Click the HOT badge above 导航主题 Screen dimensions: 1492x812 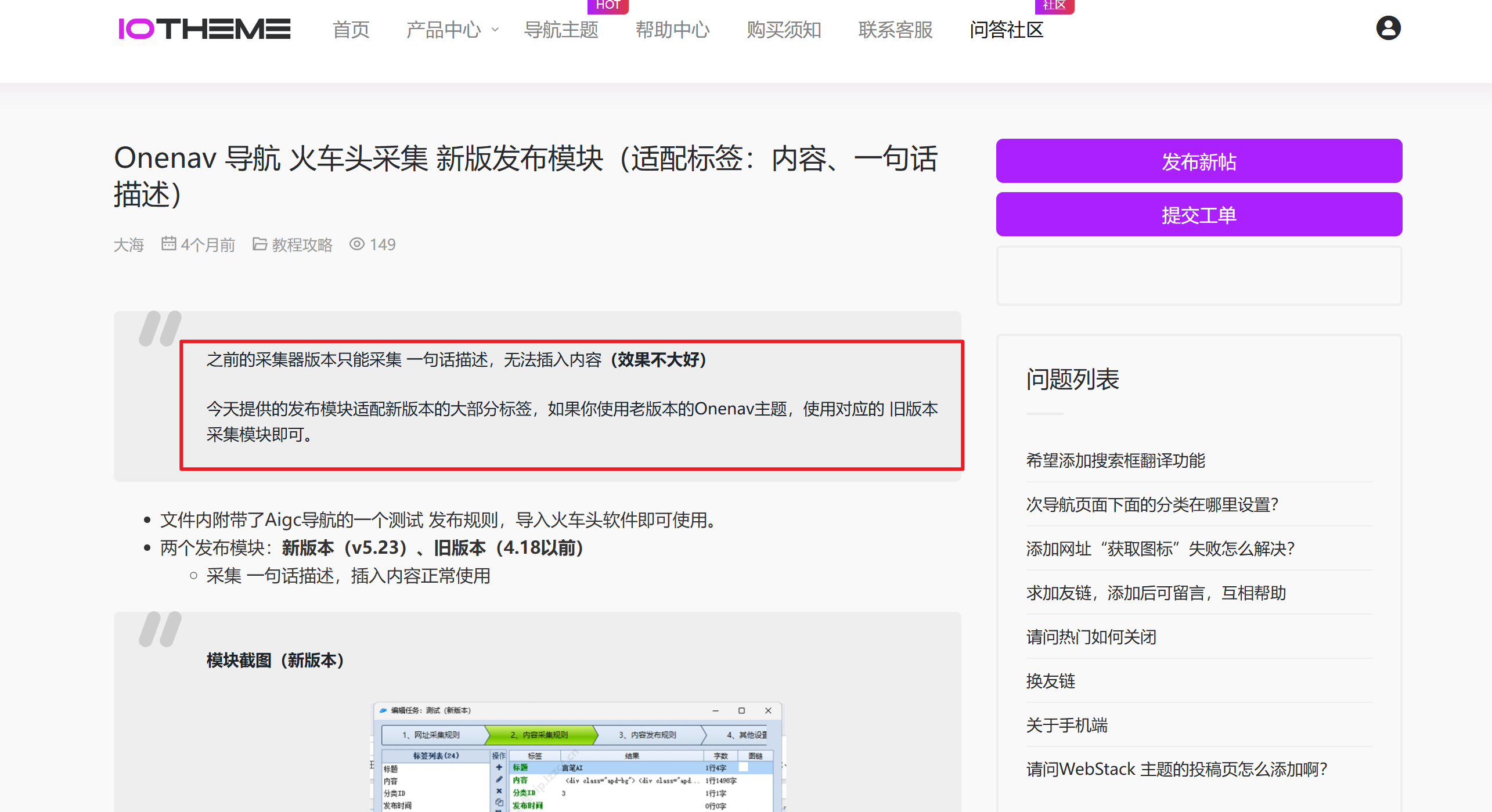[x=608, y=5]
